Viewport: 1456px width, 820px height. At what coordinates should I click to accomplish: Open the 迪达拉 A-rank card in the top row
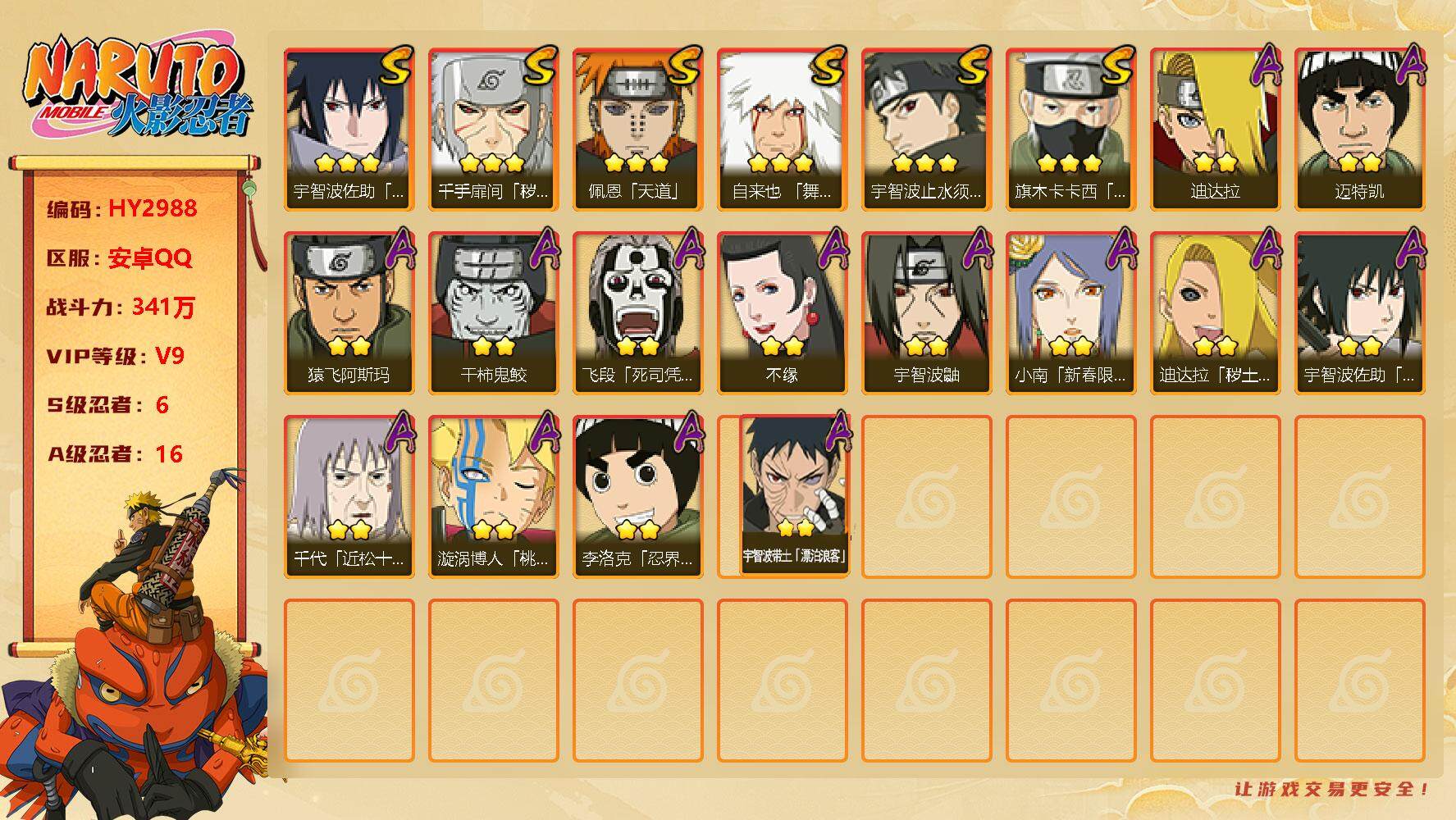pos(1215,130)
